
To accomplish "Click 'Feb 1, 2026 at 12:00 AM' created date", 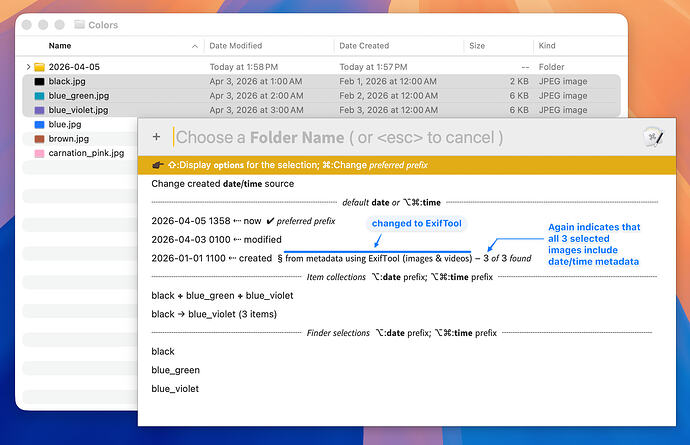I will tap(388, 81).
